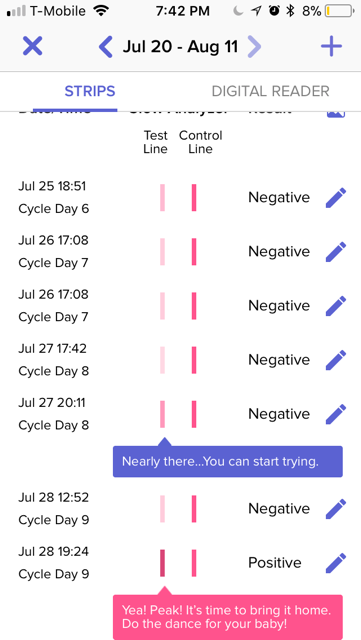This screenshot has width=361, height=640.
Task: Edit the Jul 27 20:11 entry
Action: [336, 414]
